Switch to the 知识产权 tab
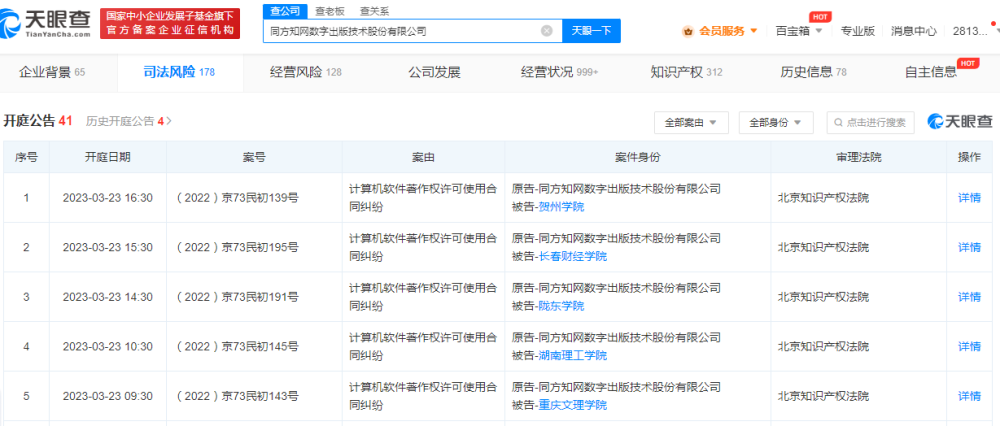 point(686,72)
